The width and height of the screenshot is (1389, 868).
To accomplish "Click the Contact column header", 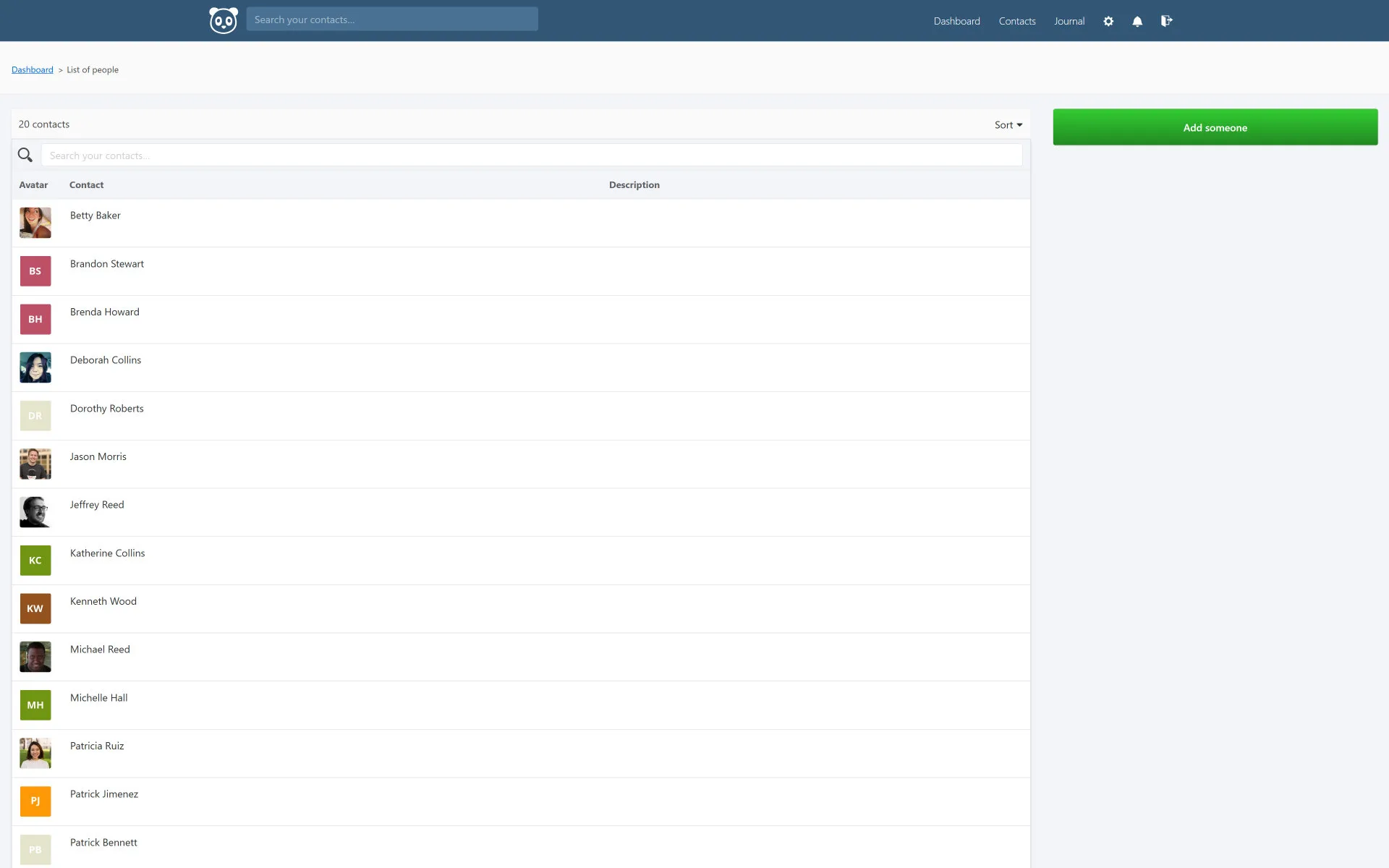I will pyautogui.click(x=87, y=185).
